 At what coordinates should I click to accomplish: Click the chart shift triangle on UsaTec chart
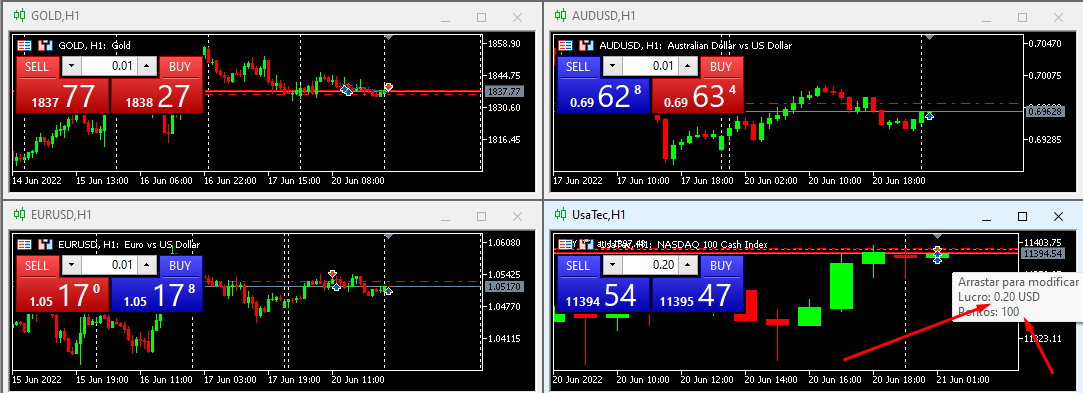pyautogui.click(x=938, y=236)
